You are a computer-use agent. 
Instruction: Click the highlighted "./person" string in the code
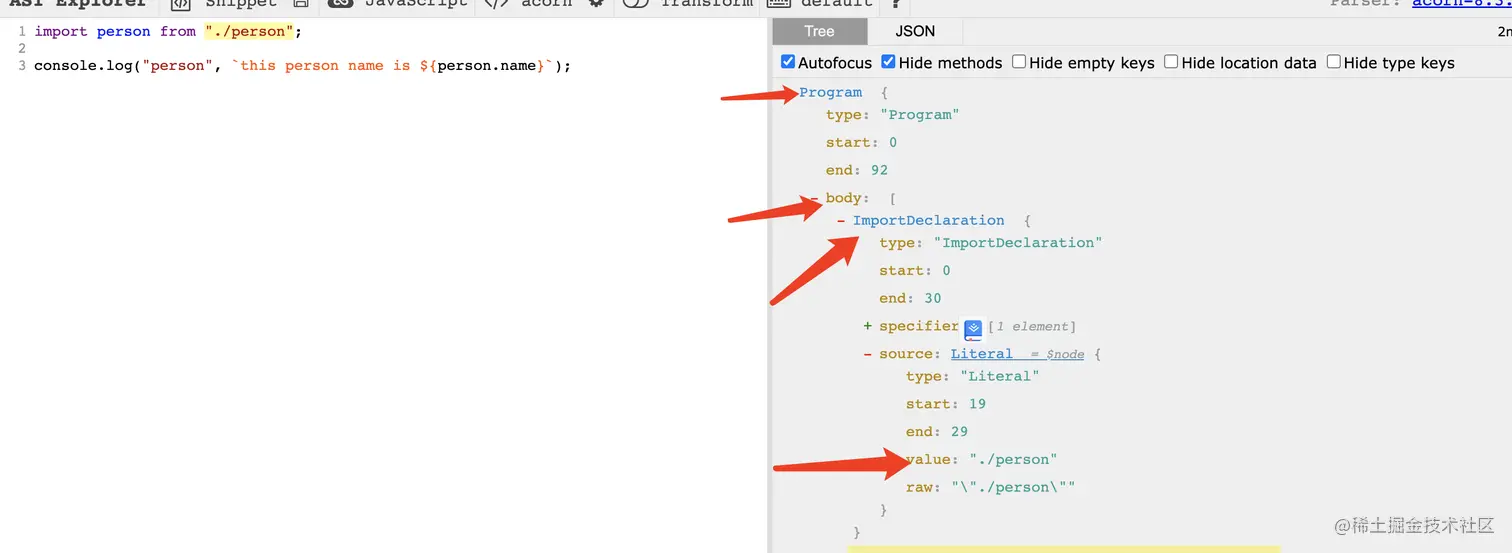pyautogui.click(x=249, y=32)
